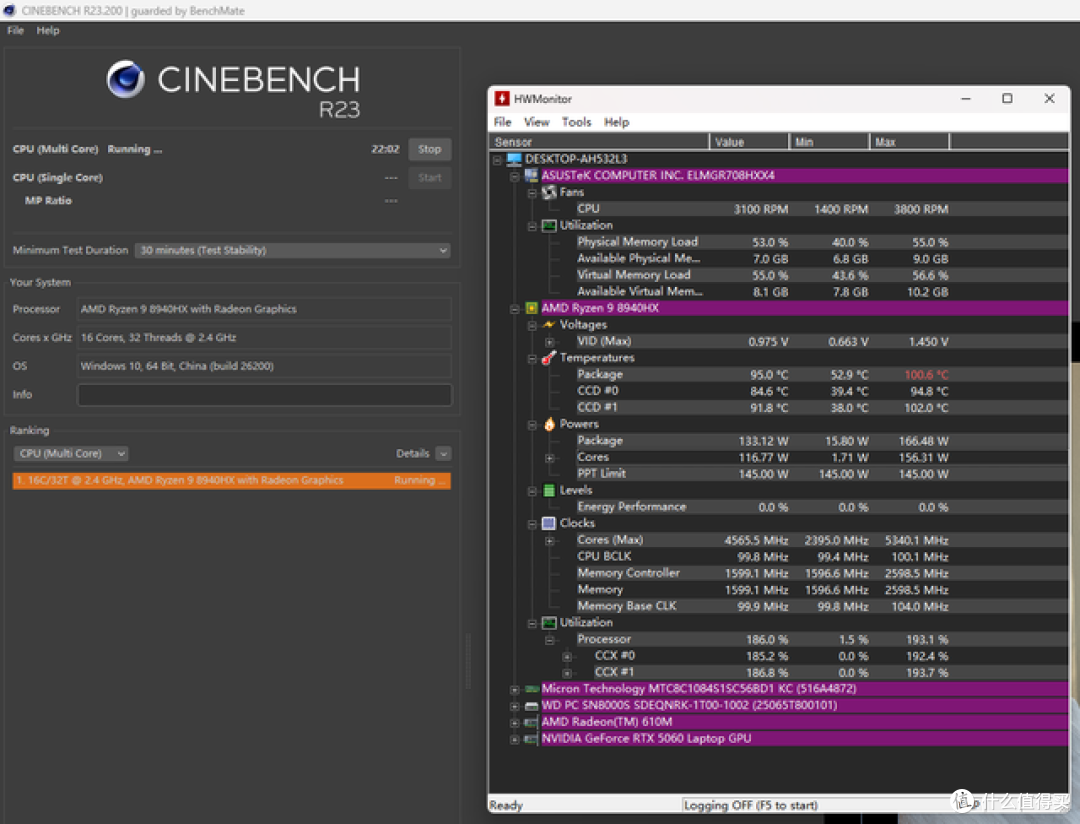Open Cinebench File menu

coord(15,30)
